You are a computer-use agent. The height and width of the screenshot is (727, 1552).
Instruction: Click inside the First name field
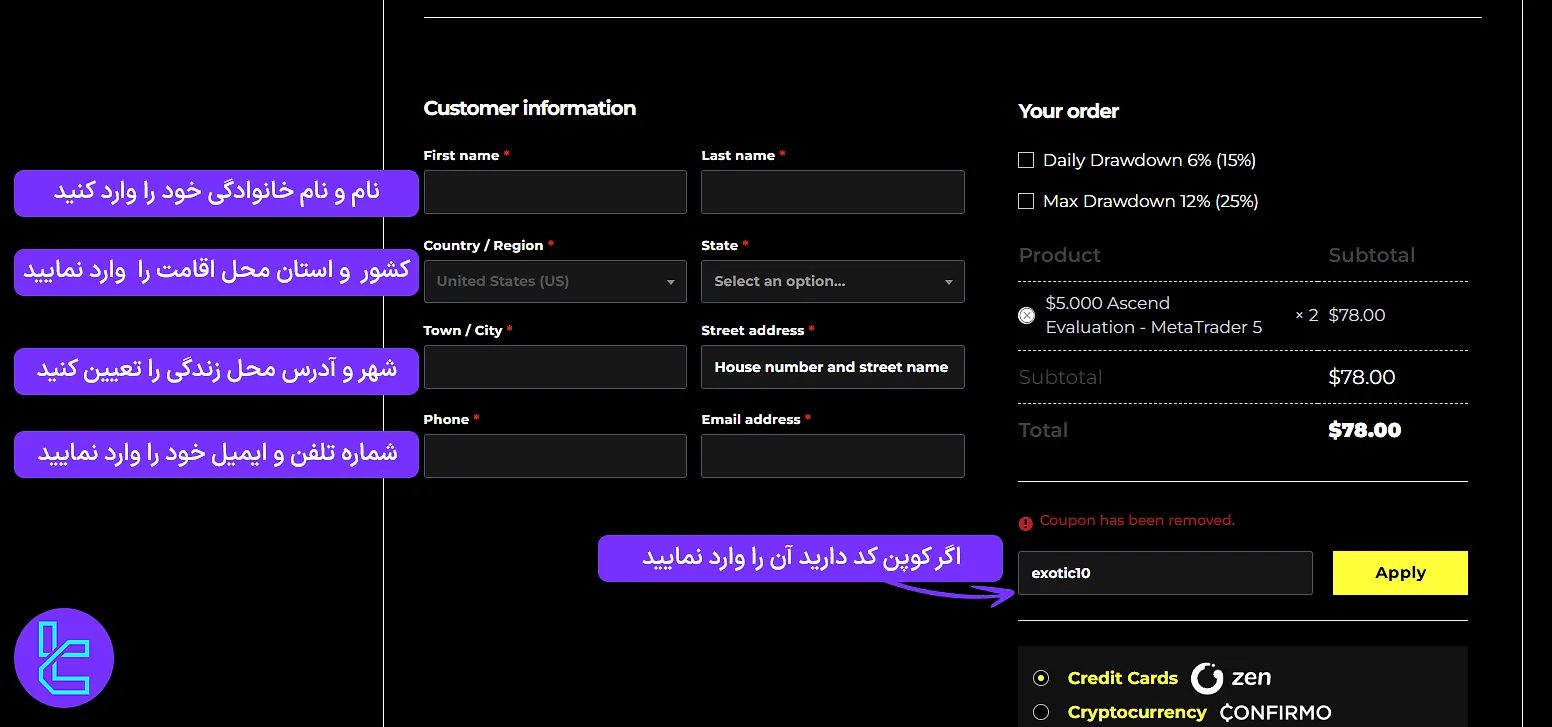coord(554,191)
